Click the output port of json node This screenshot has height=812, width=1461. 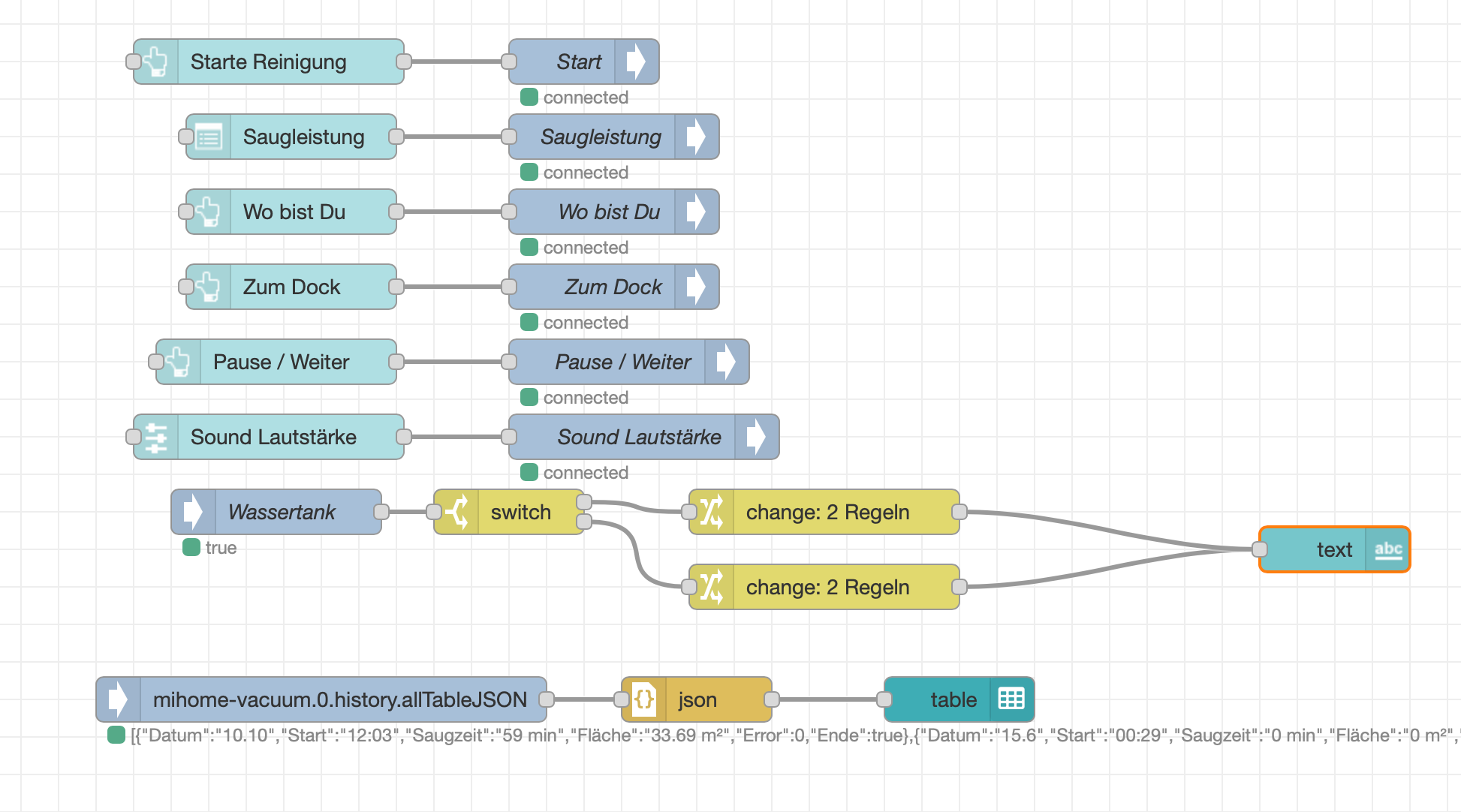pos(772,699)
